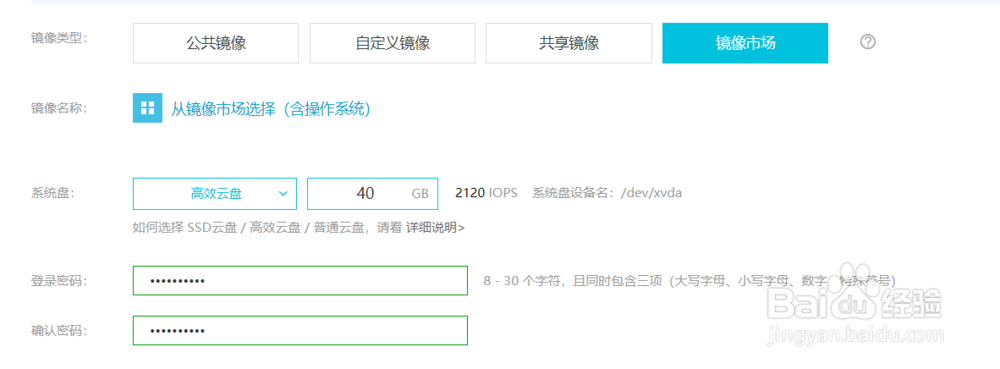Image resolution: width=1000 pixels, height=369 pixels.
Task: Click the 40 GB disk size field
Action: 372,194
